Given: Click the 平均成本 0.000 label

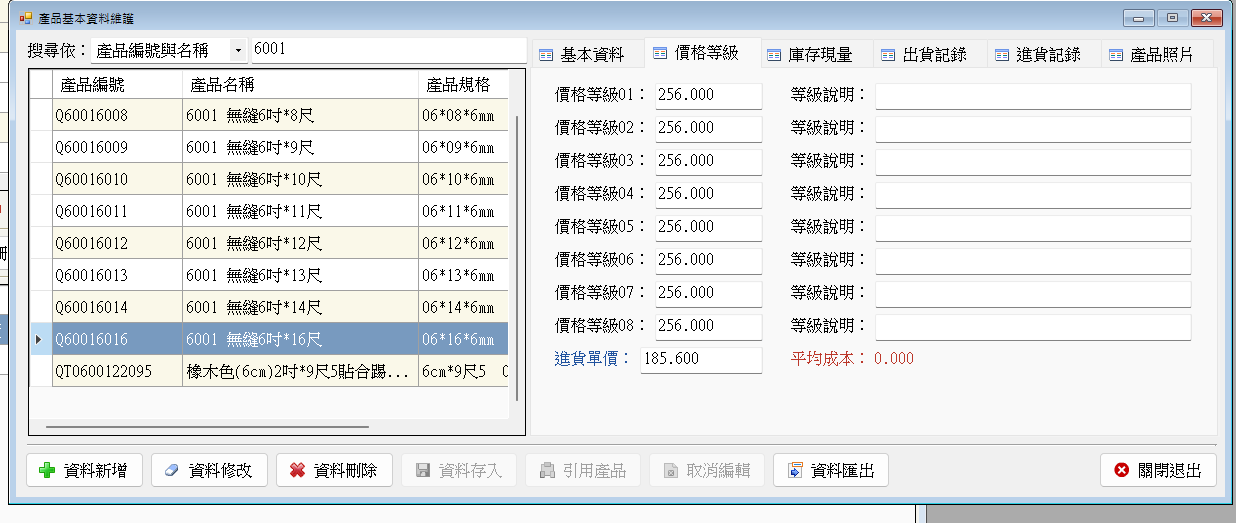Looking at the screenshot, I should 852,359.
